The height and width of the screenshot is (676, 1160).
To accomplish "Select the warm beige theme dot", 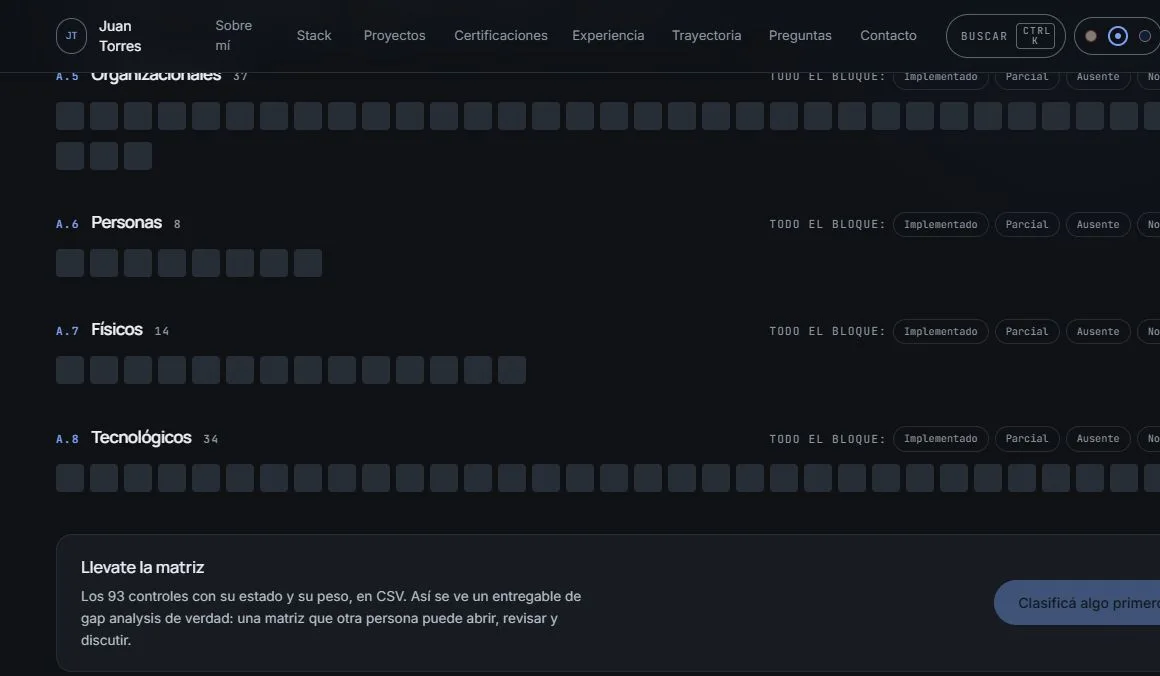I will [x=1090, y=36].
